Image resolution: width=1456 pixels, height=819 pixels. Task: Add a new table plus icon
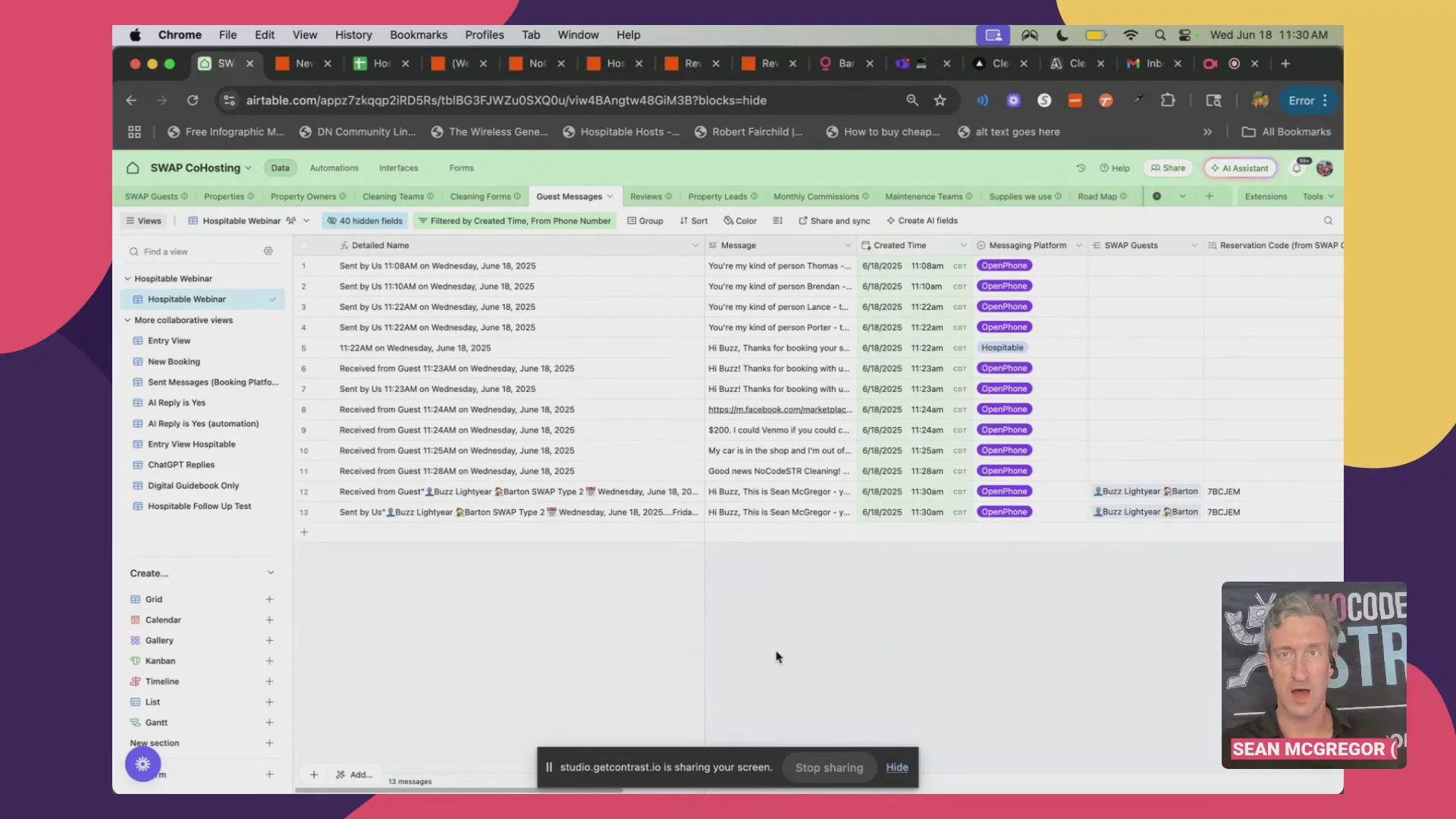[1210, 196]
